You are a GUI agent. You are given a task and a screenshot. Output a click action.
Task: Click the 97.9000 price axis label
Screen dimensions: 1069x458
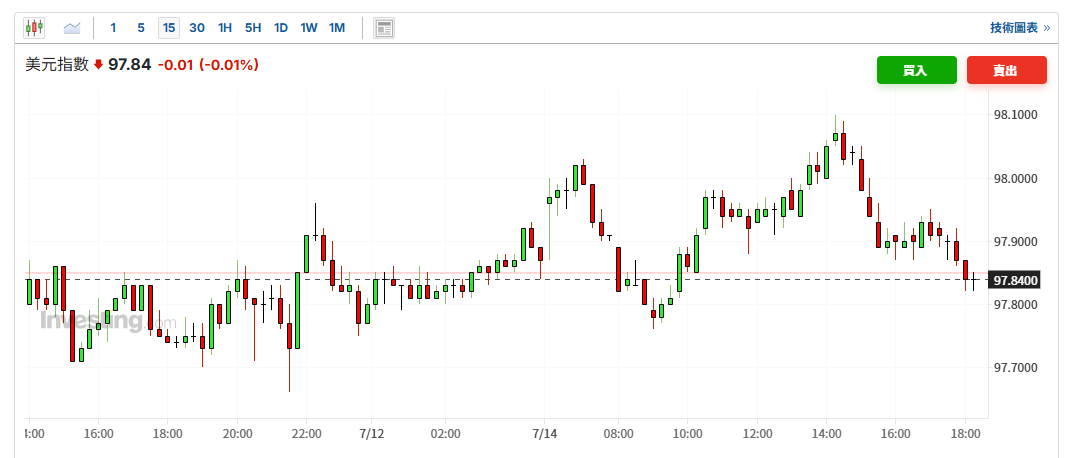(x=1015, y=242)
